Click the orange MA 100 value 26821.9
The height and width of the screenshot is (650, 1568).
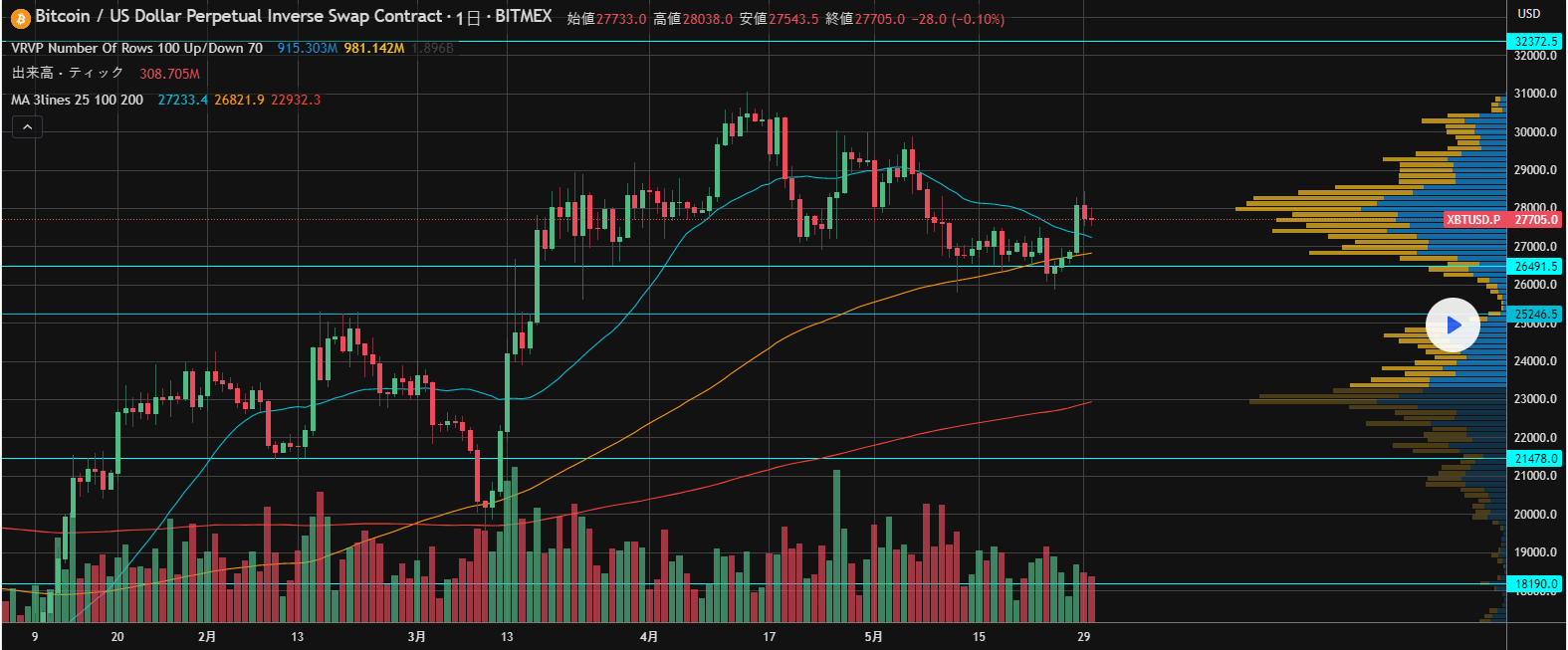(x=239, y=100)
